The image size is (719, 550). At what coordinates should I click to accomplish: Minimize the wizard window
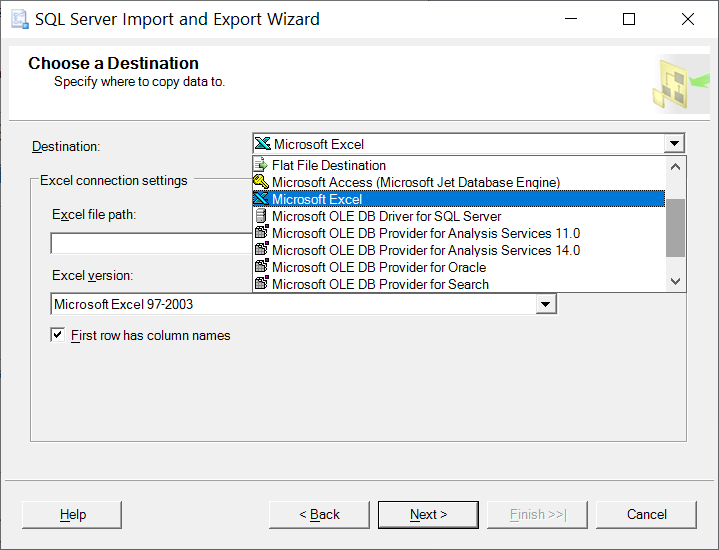click(x=571, y=19)
